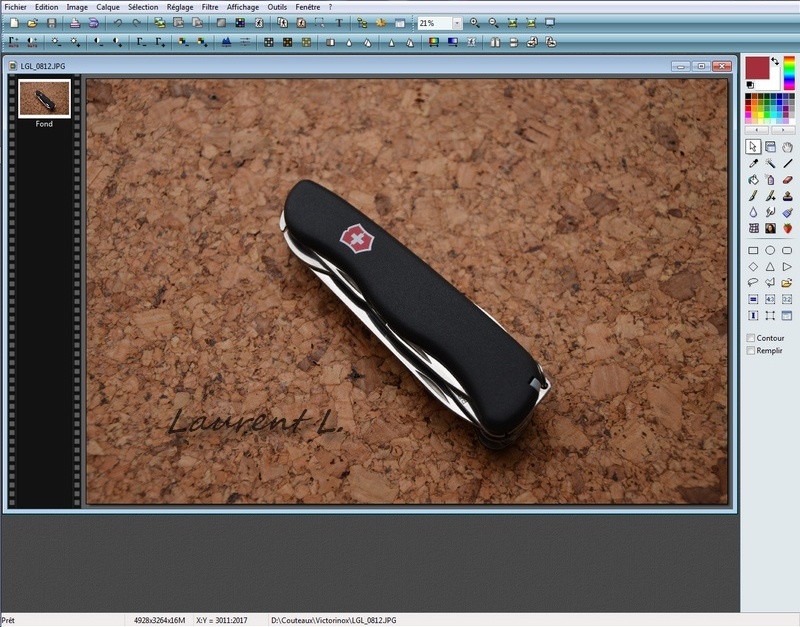Select the Smudge finger tool
Viewport: 800px width, 627px height.
[x=770, y=212]
